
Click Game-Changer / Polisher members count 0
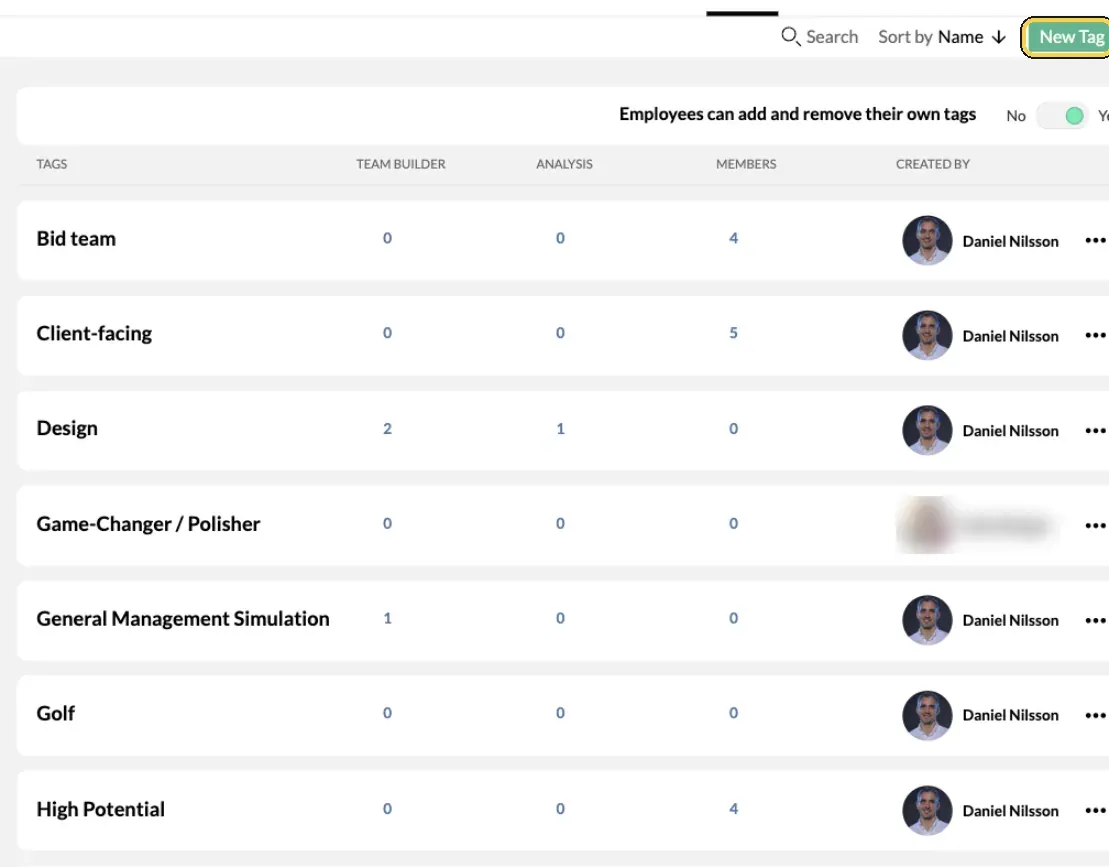tap(733, 523)
